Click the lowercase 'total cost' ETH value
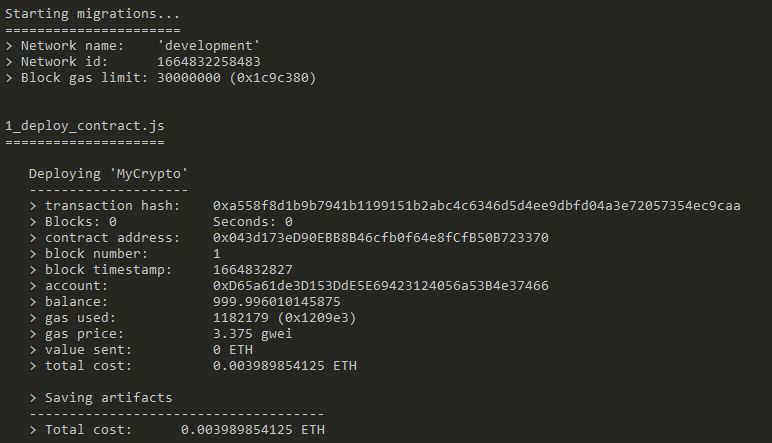This screenshot has height=443, width=772. 285,366
